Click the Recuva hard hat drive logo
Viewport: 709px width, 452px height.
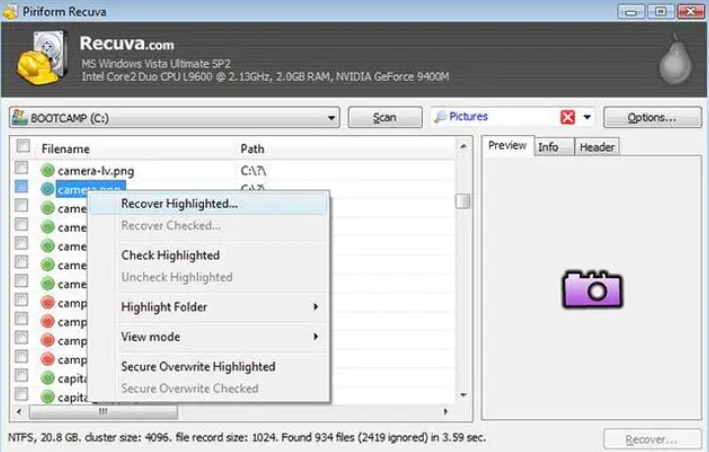tap(43, 57)
